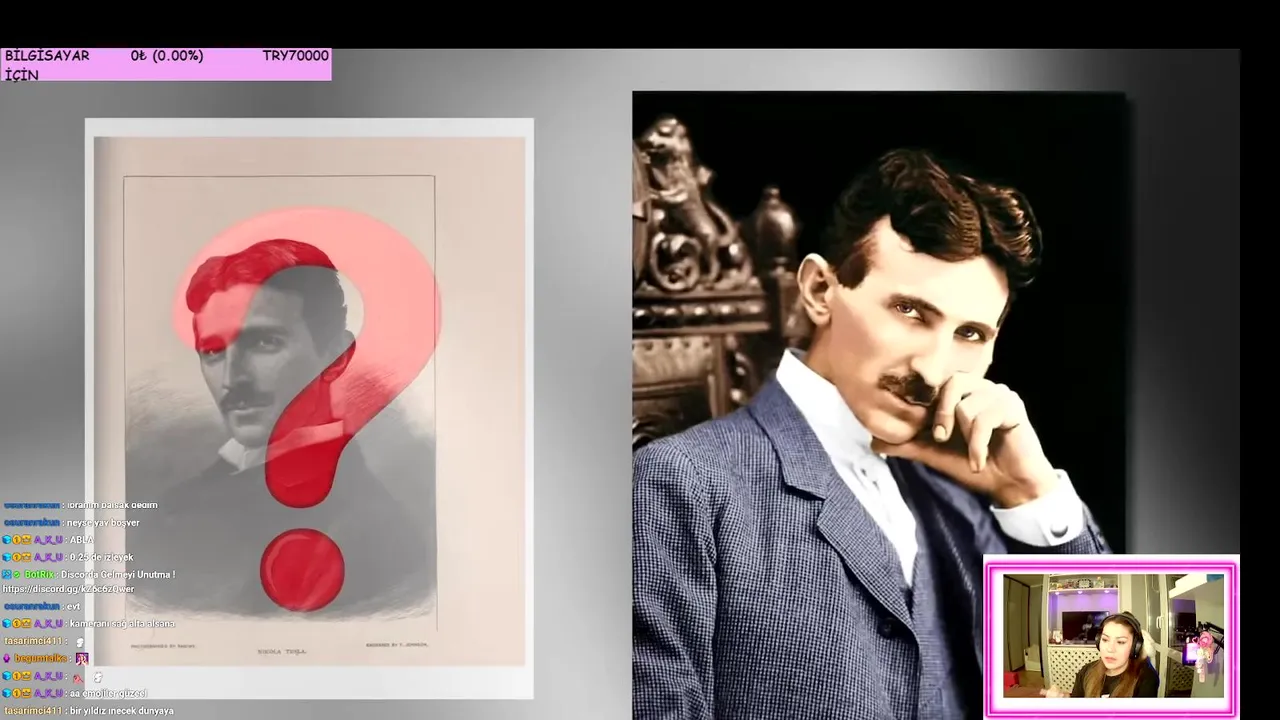Click the colorized Tesla photograph
Image resolution: width=1280 pixels, height=720 pixels.
click(879, 405)
